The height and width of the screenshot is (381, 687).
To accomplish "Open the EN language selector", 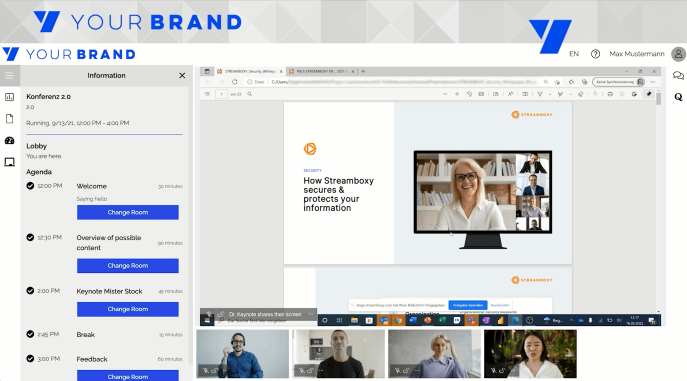I will tap(574, 54).
